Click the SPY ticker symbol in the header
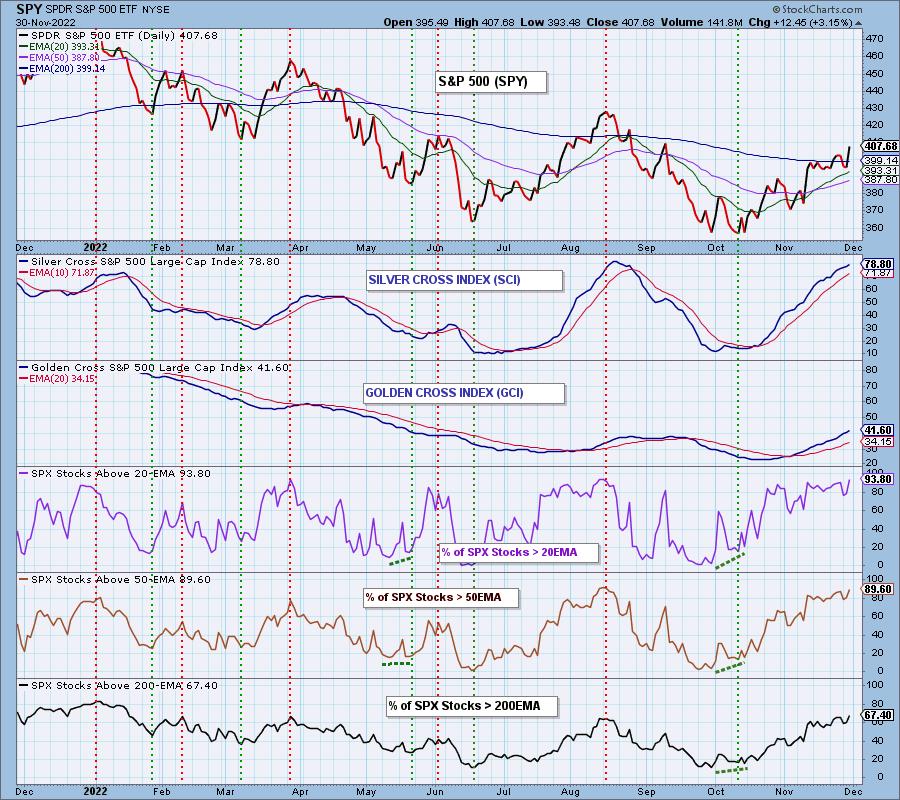900x800 pixels. pos(29,9)
